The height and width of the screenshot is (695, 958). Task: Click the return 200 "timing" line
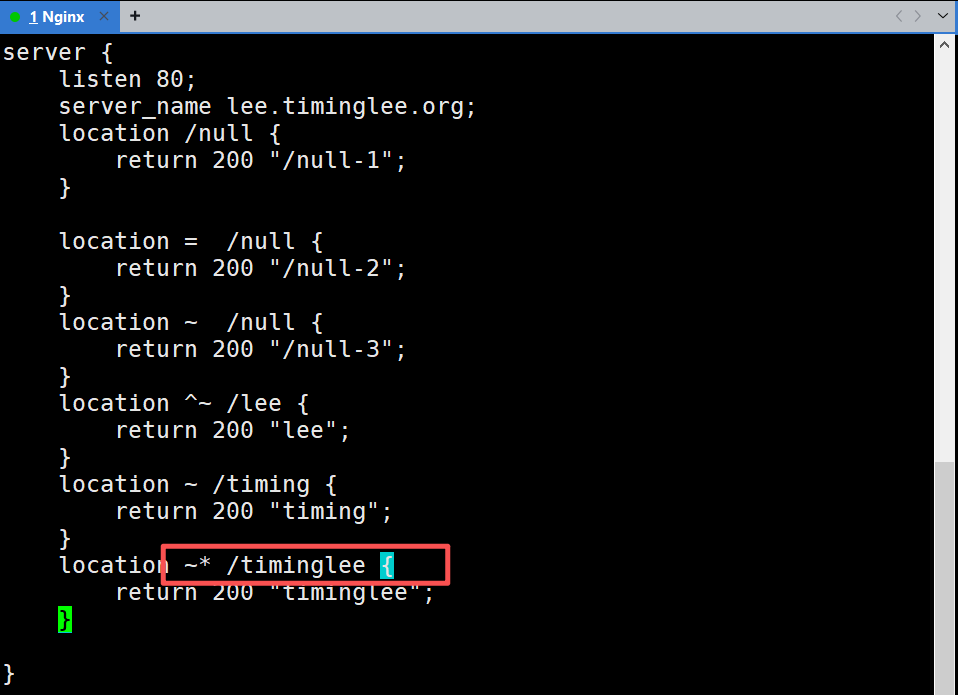point(254,512)
